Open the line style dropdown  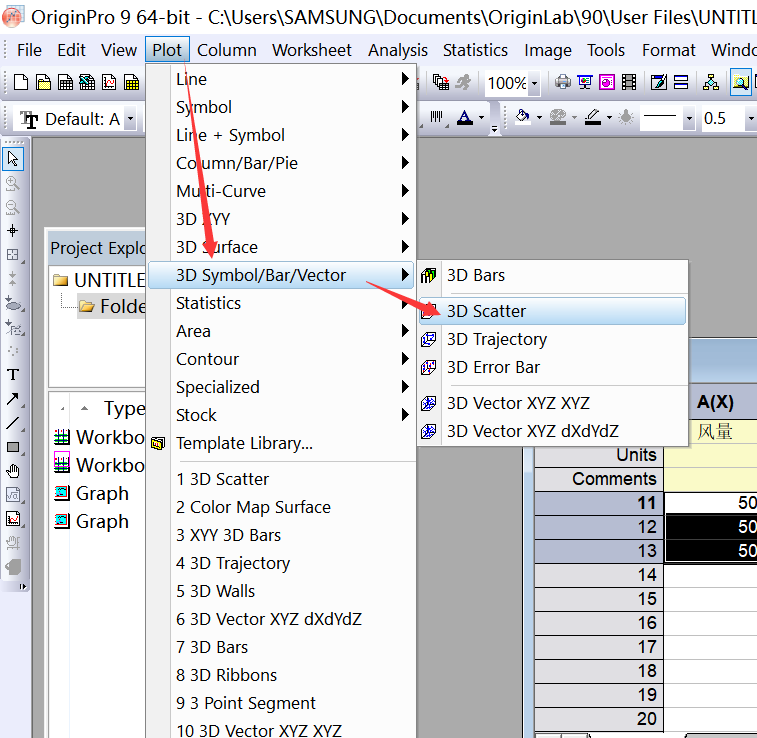pyautogui.click(x=689, y=118)
